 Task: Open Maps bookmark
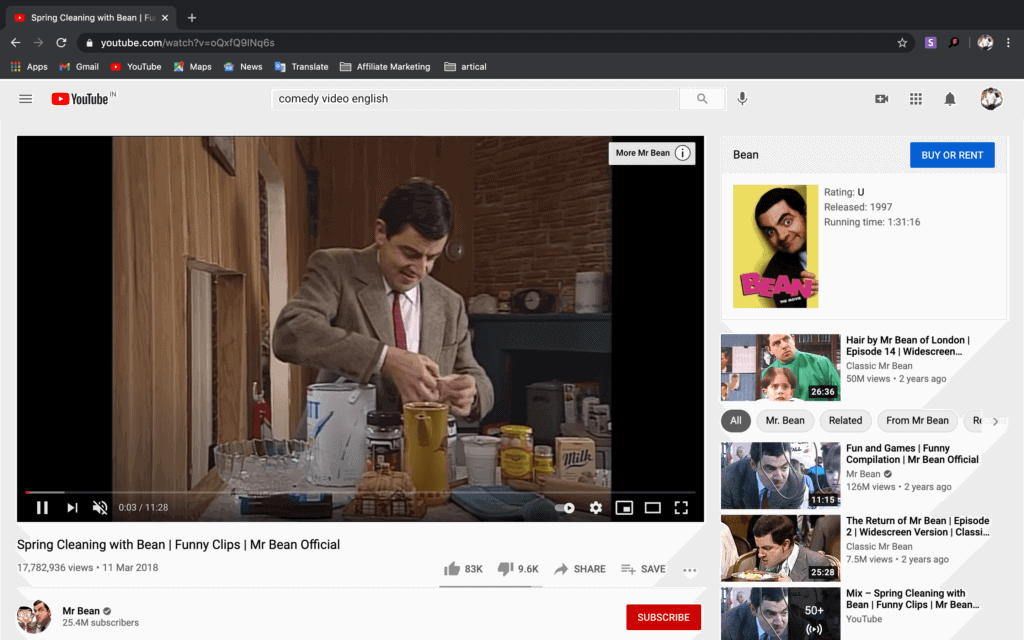193,67
